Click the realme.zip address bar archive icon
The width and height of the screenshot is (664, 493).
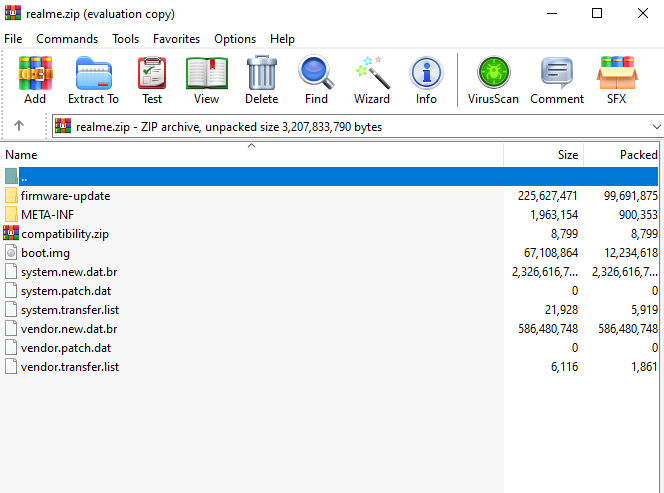coord(63,126)
